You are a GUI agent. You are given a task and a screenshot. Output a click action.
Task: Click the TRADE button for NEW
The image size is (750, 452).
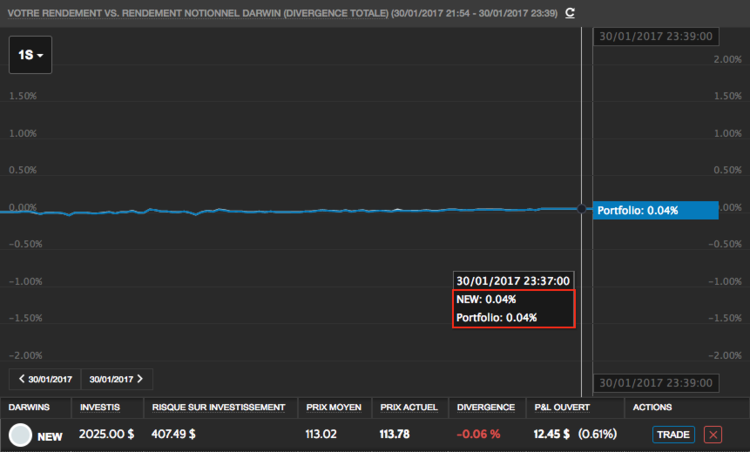pyautogui.click(x=673, y=434)
